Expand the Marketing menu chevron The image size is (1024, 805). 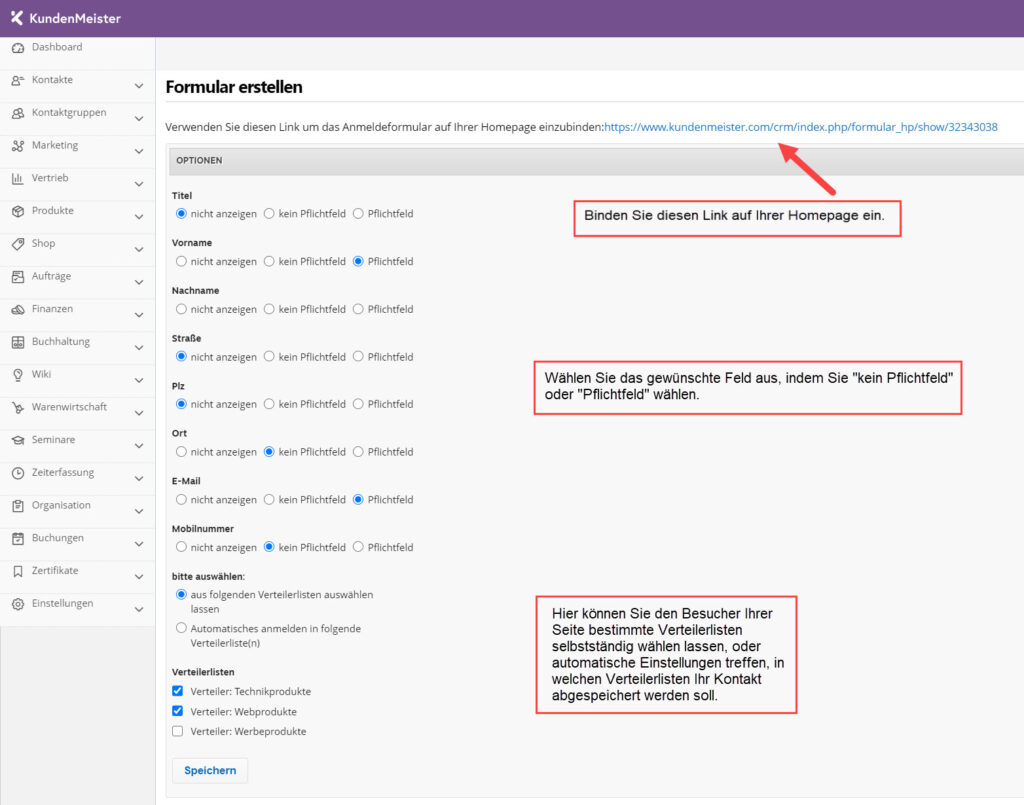[139, 151]
